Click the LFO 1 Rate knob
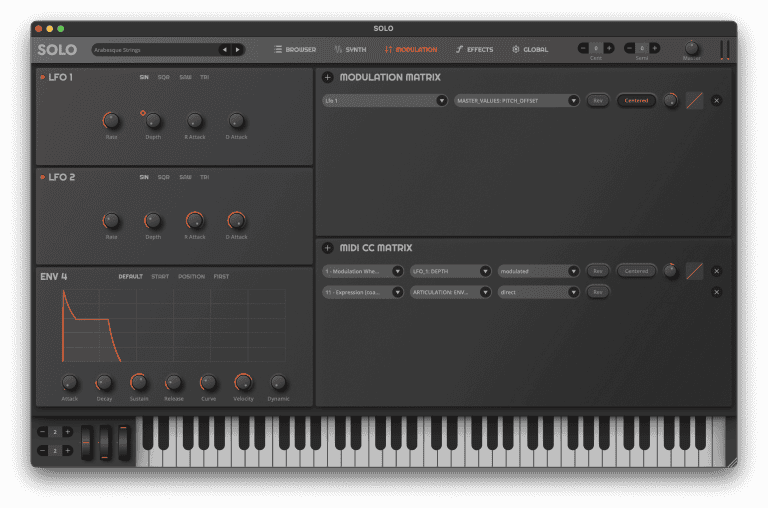The height and width of the screenshot is (508, 768). click(111, 121)
